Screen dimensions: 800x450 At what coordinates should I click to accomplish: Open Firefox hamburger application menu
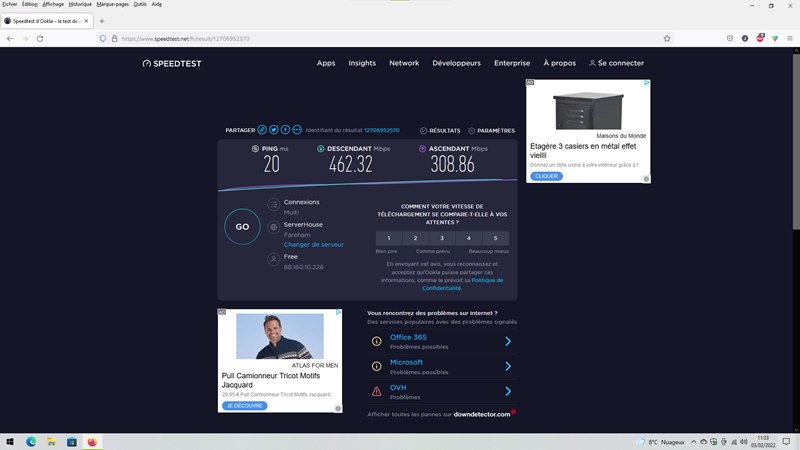790,38
